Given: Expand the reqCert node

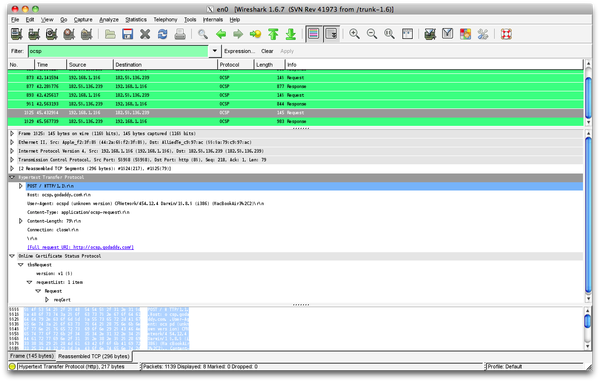Looking at the screenshot, I should 47,300.
